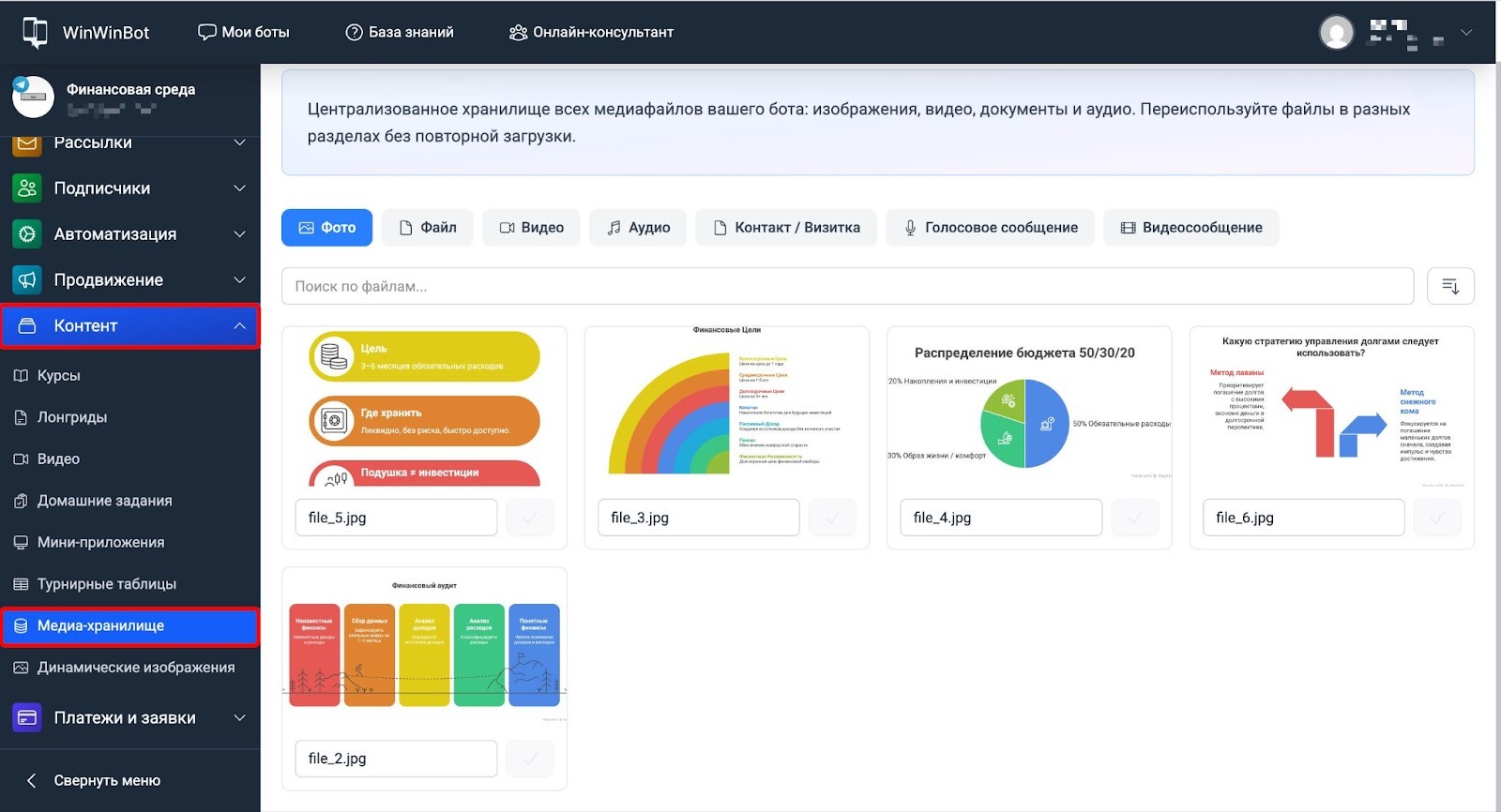Viewport: 1501px width, 812px height.
Task: Toggle the checkmark for file_5.jpg
Action: 530,518
